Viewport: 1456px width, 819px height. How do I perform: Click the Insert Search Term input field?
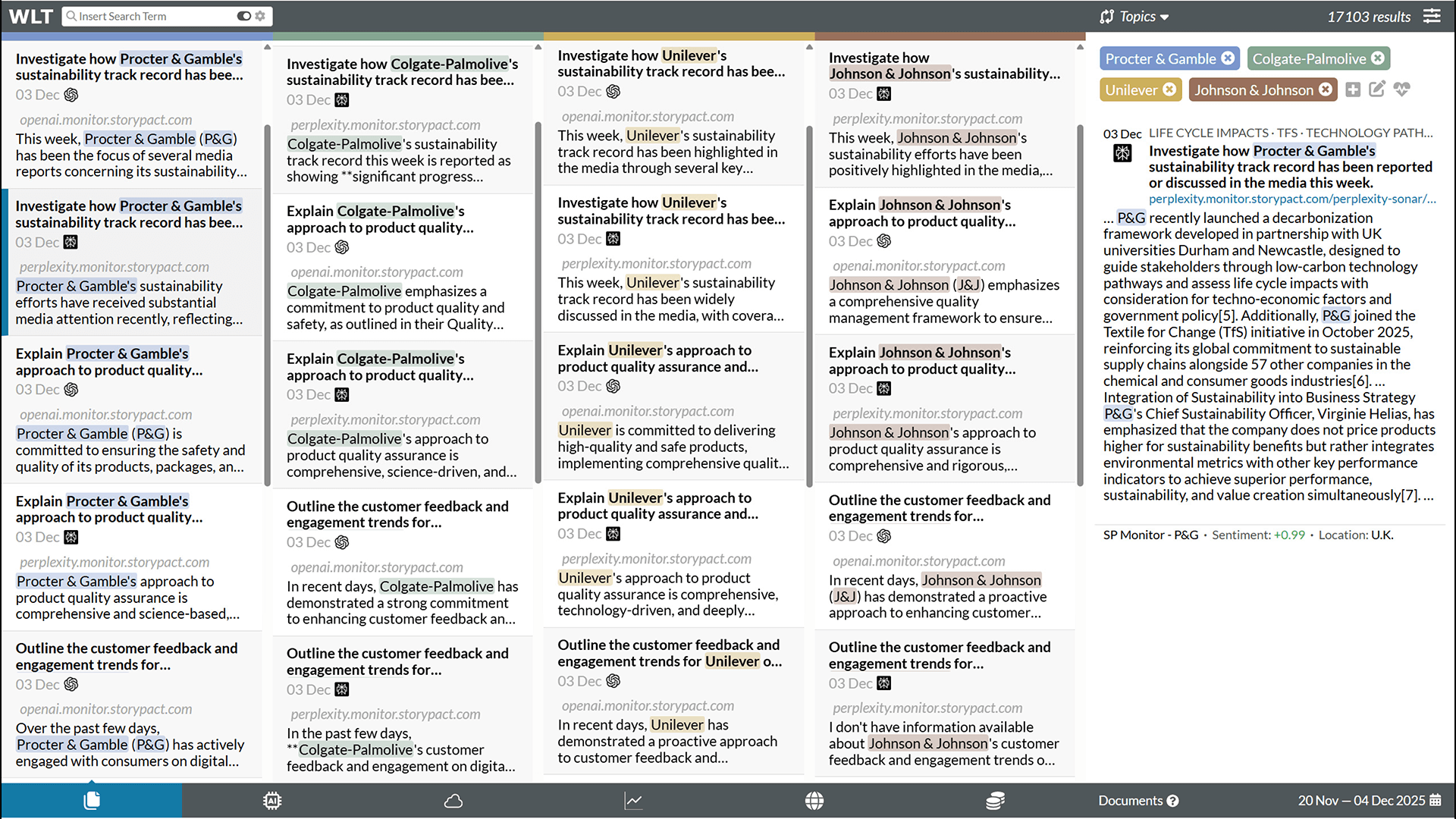click(x=136, y=15)
